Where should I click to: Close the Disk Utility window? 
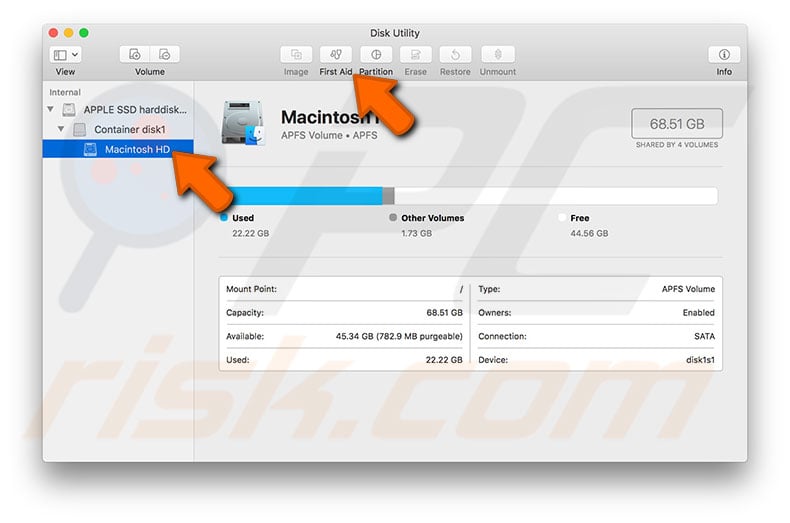click(53, 33)
